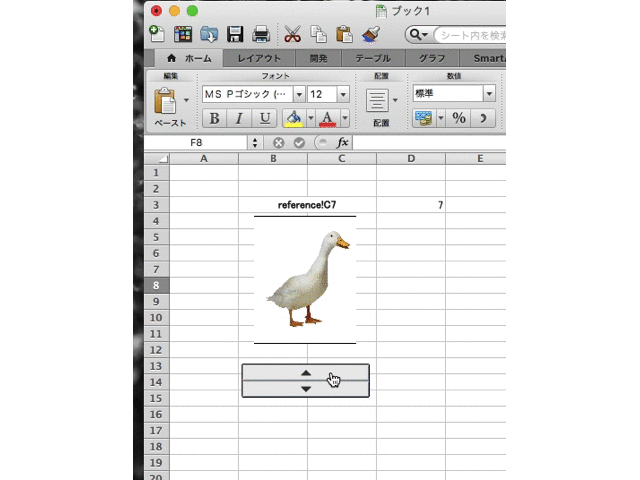Image resolution: width=640 pixels, height=480 pixels.
Task: Click the Save floppy disk icon
Action: pos(236,34)
